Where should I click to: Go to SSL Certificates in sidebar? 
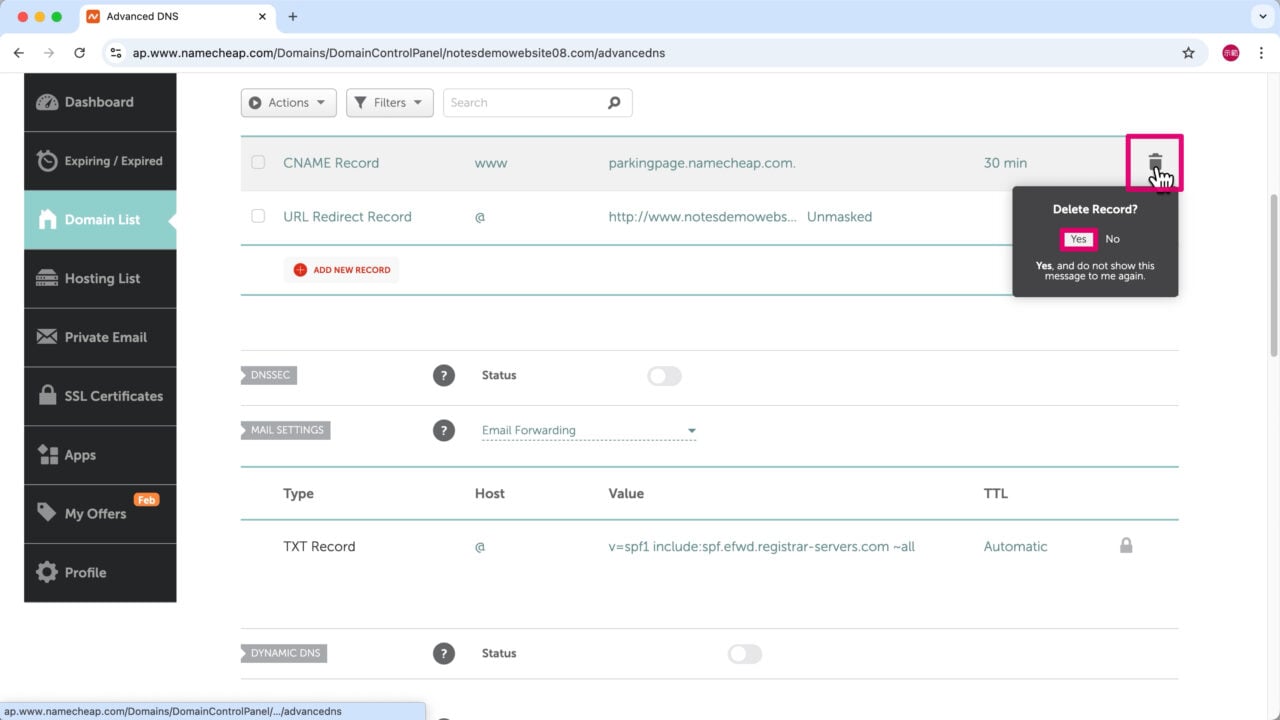(113, 396)
